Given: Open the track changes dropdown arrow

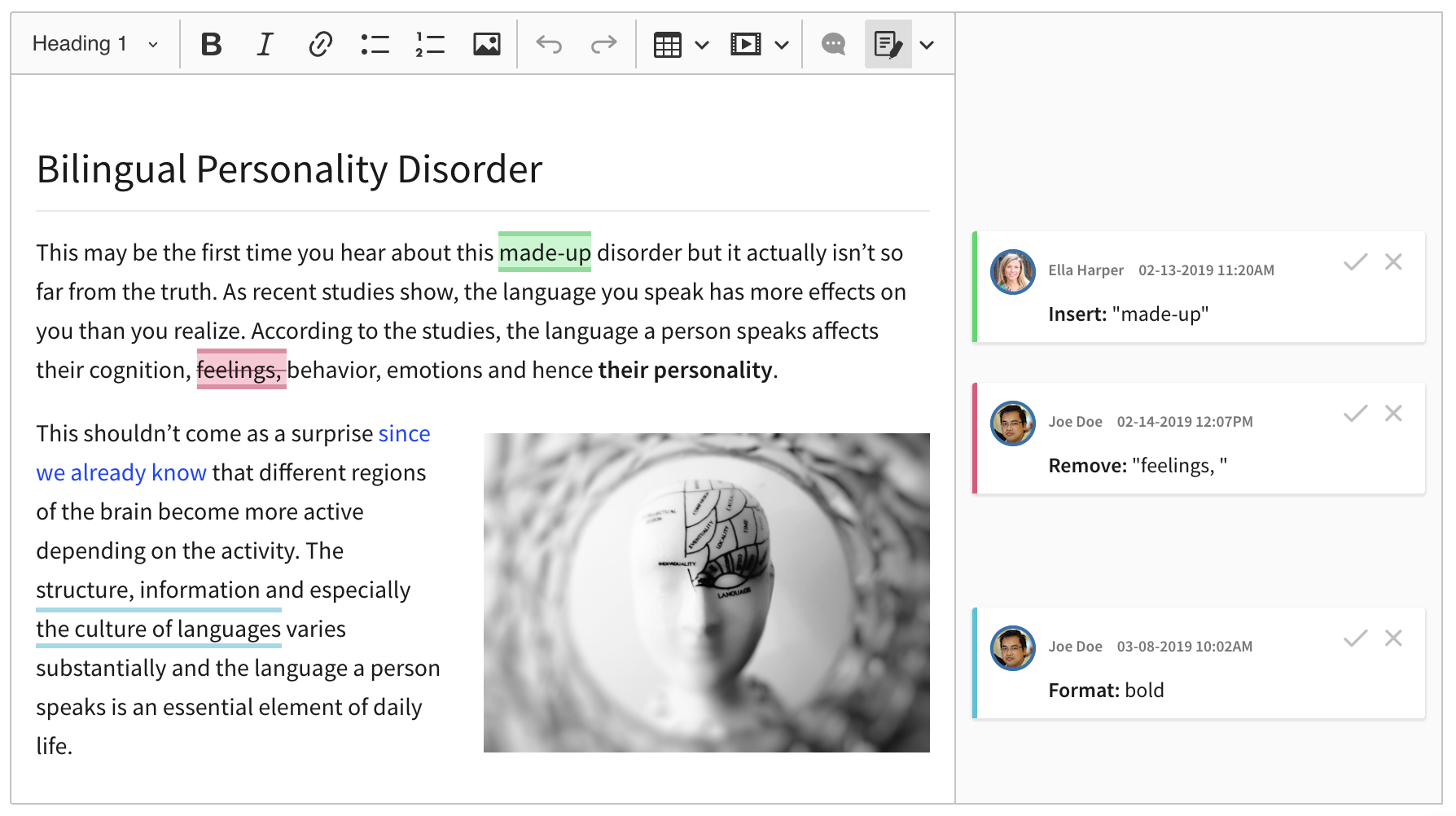Looking at the screenshot, I should point(927,45).
